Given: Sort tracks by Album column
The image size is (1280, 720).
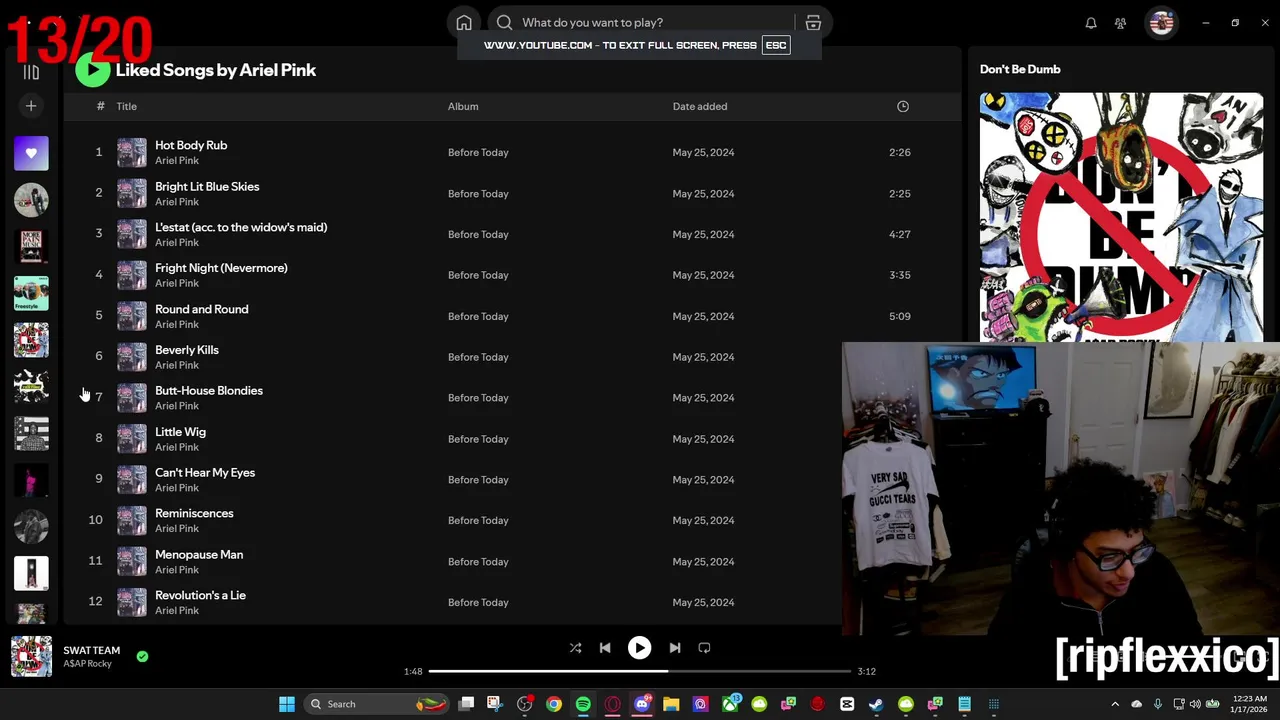Looking at the screenshot, I should click(x=463, y=106).
